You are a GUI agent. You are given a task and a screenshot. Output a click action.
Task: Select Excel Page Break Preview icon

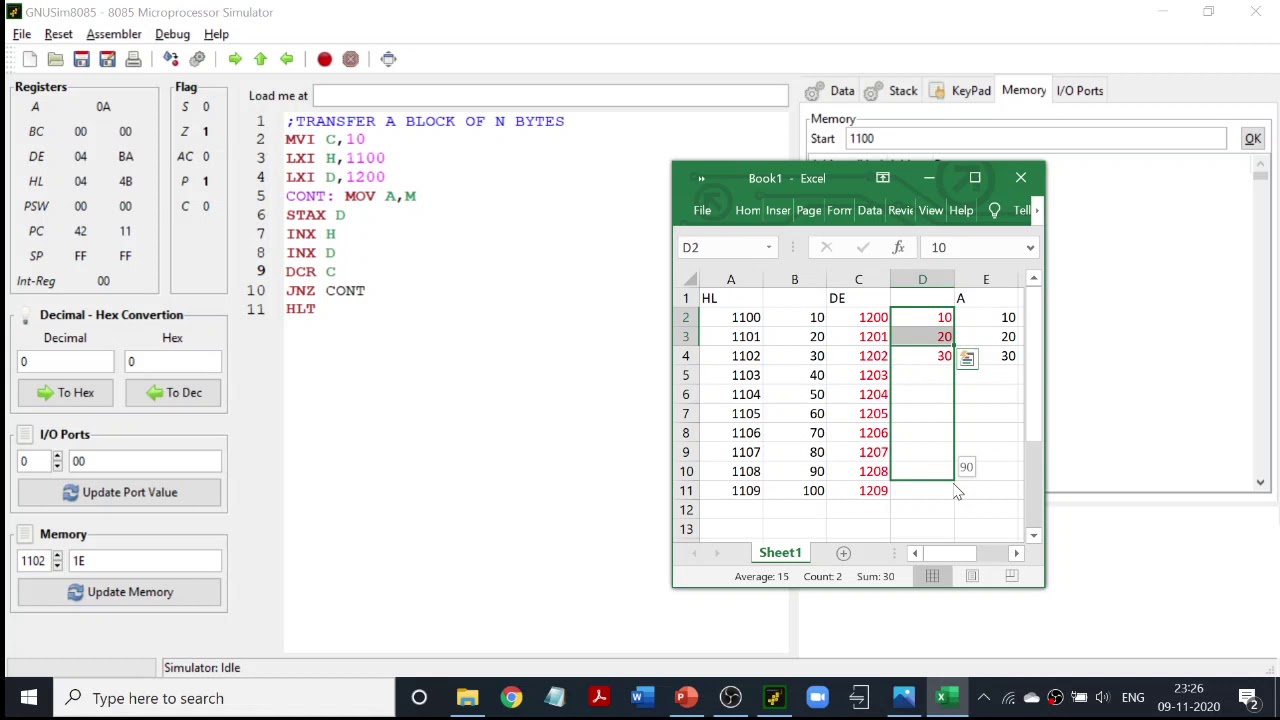pyautogui.click(x=1011, y=576)
